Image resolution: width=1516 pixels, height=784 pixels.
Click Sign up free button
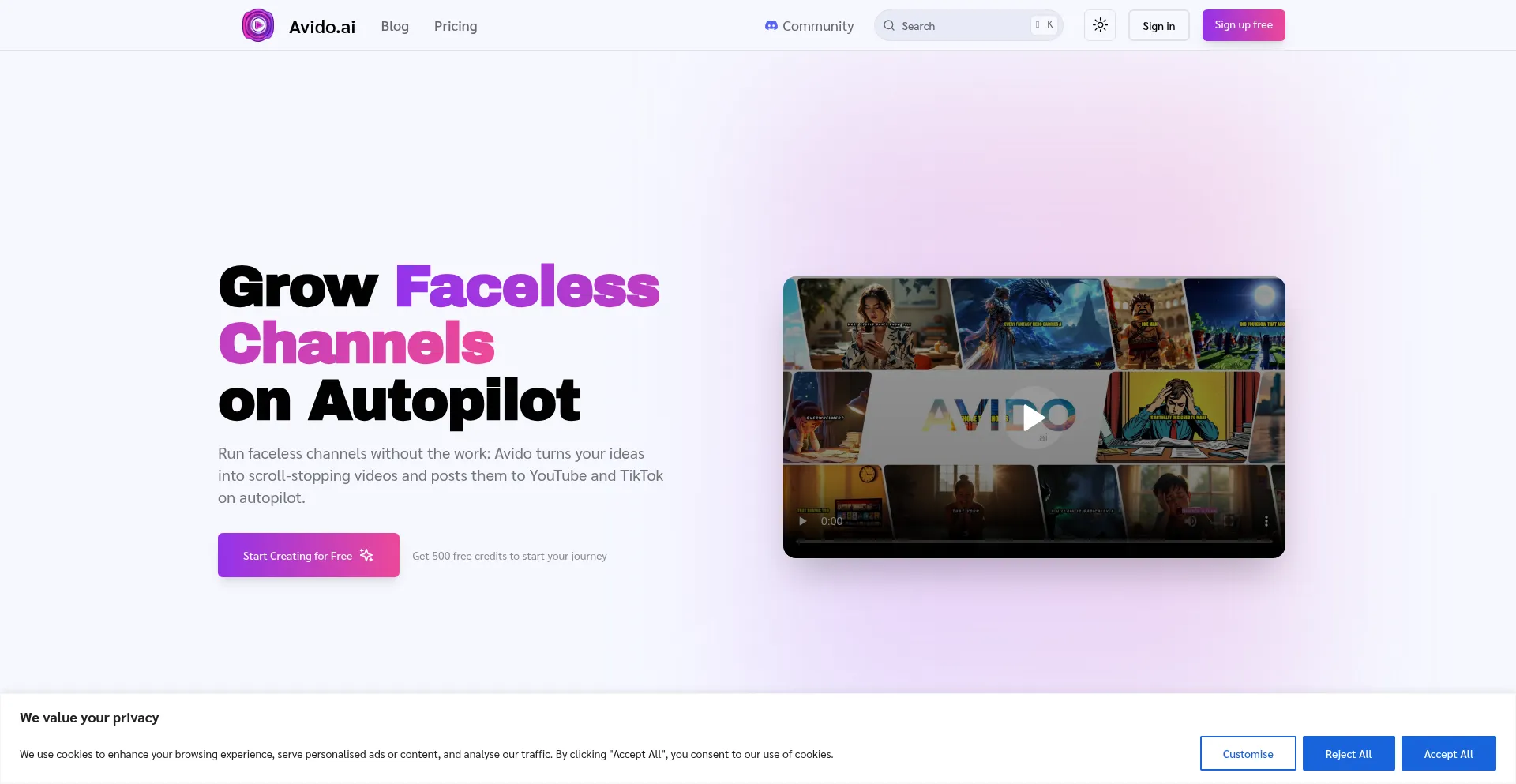(x=1244, y=25)
